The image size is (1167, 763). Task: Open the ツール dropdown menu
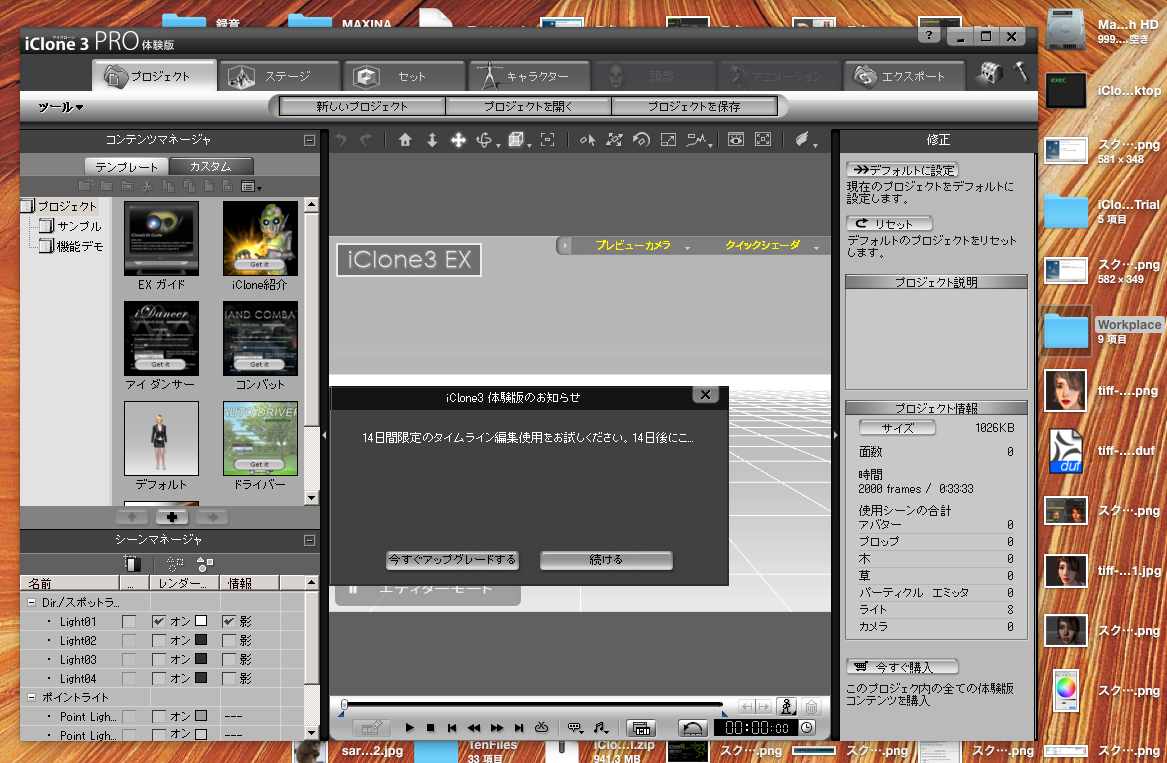[x=61, y=107]
